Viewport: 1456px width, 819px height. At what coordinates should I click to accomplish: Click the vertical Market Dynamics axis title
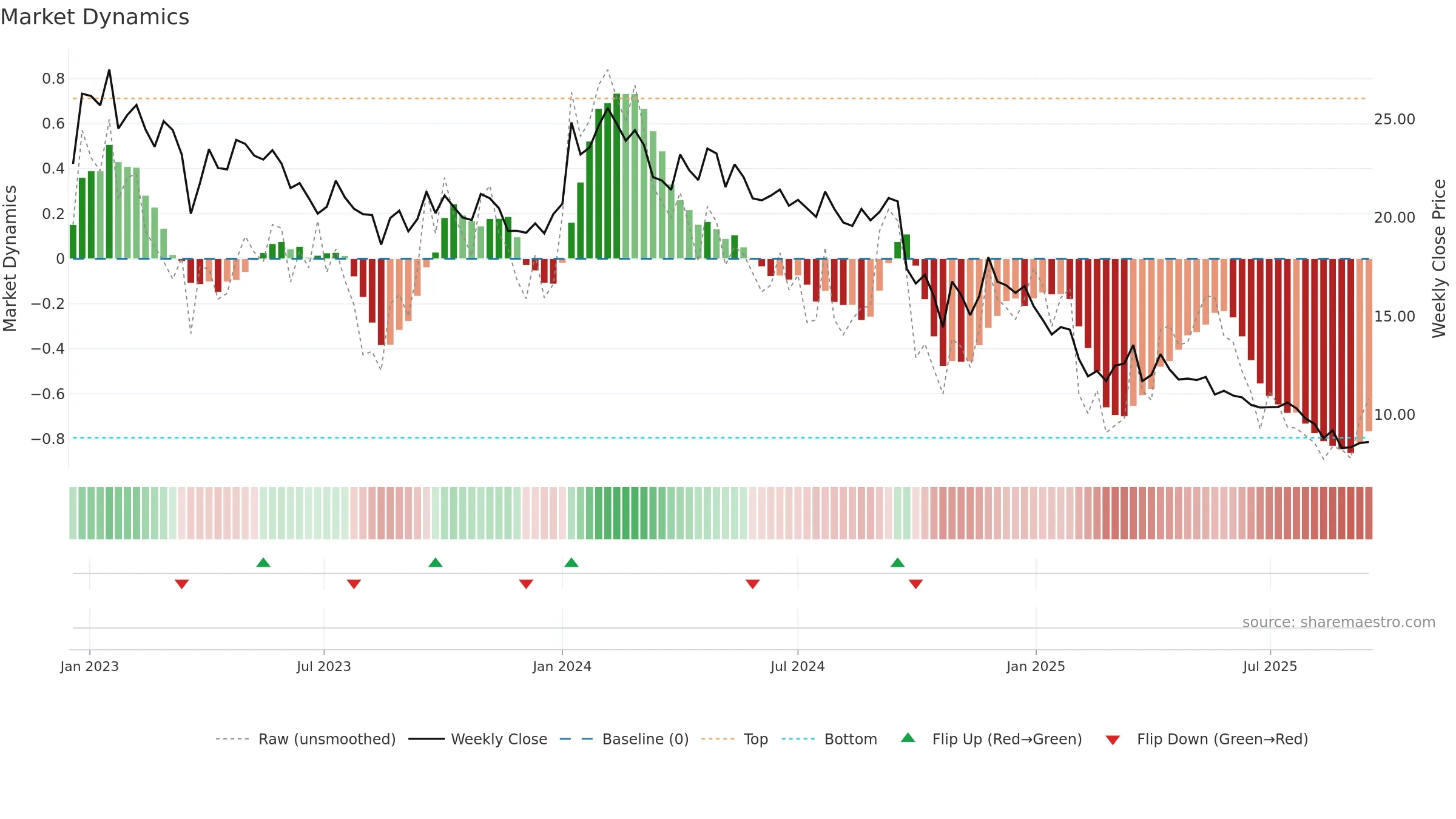[x=10, y=258]
